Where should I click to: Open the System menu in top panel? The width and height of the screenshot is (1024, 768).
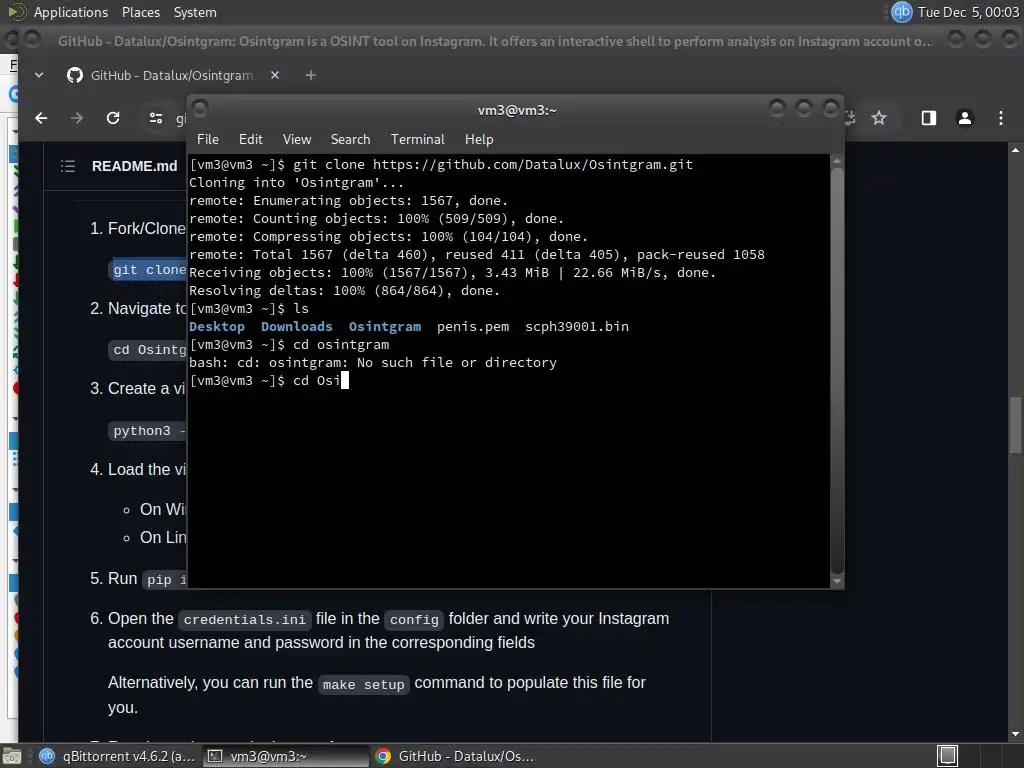coord(195,12)
